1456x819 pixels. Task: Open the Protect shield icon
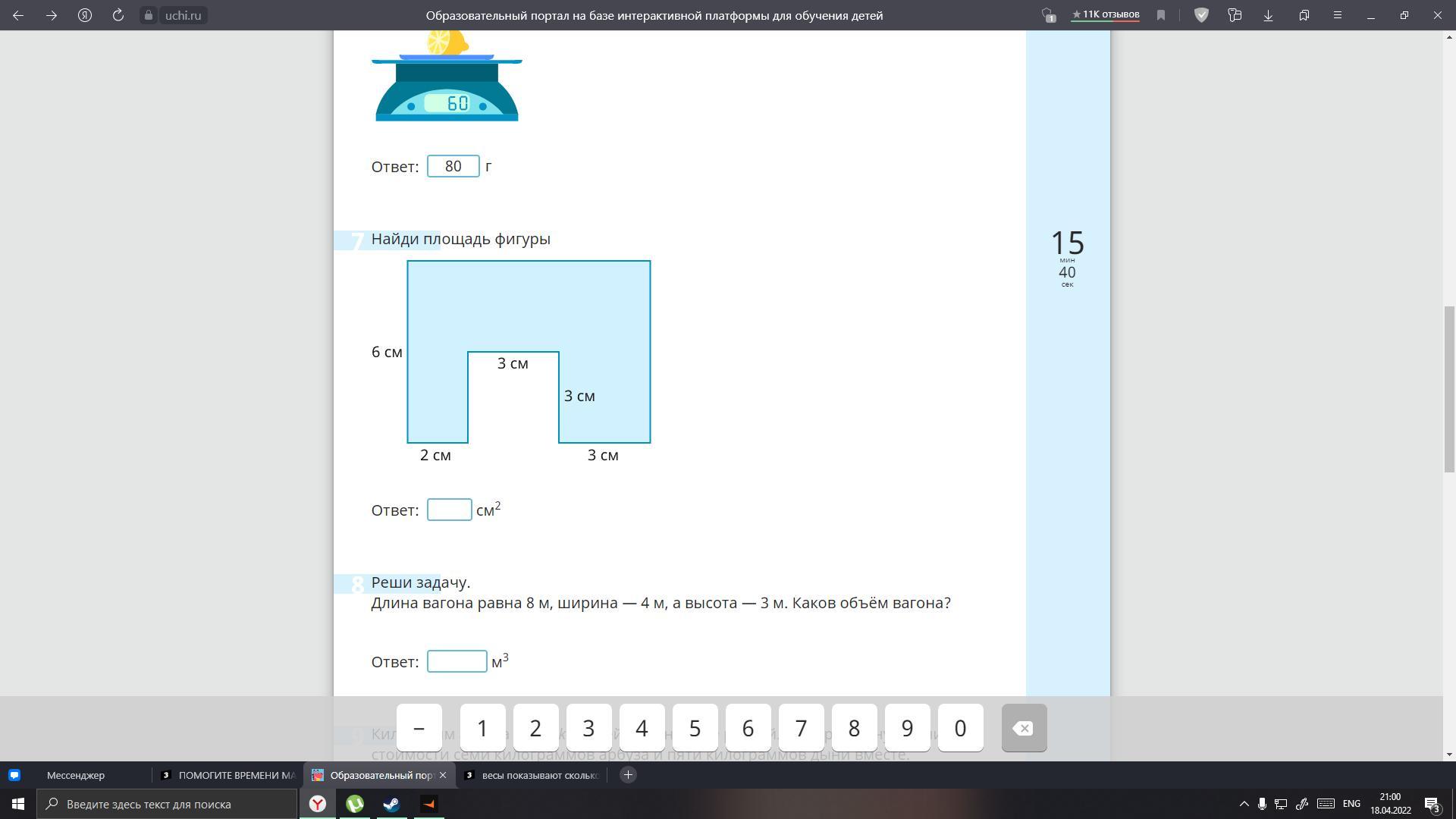(x=1201, y=15)
